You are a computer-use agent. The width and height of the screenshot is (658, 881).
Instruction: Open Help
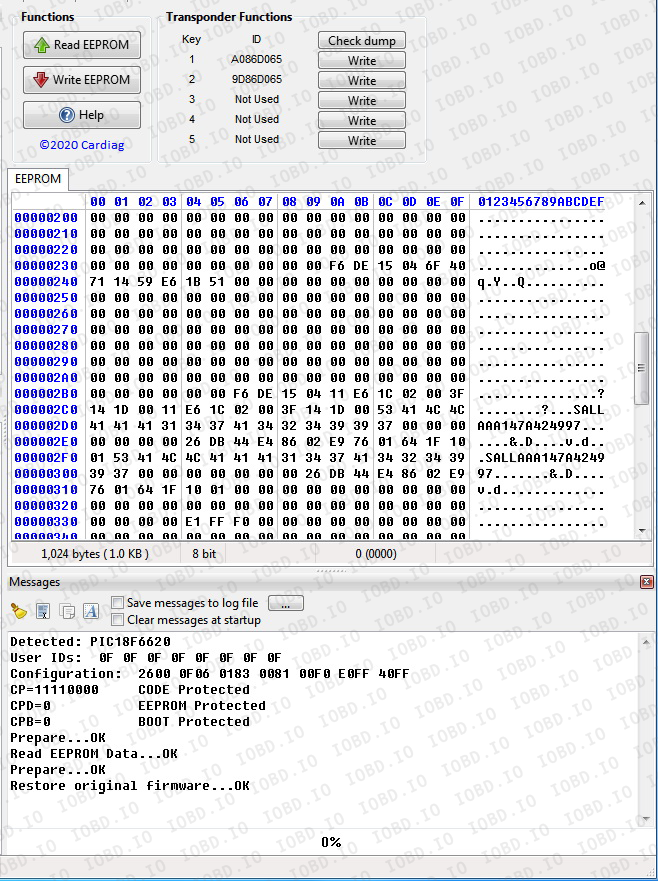tap(82, 115)
